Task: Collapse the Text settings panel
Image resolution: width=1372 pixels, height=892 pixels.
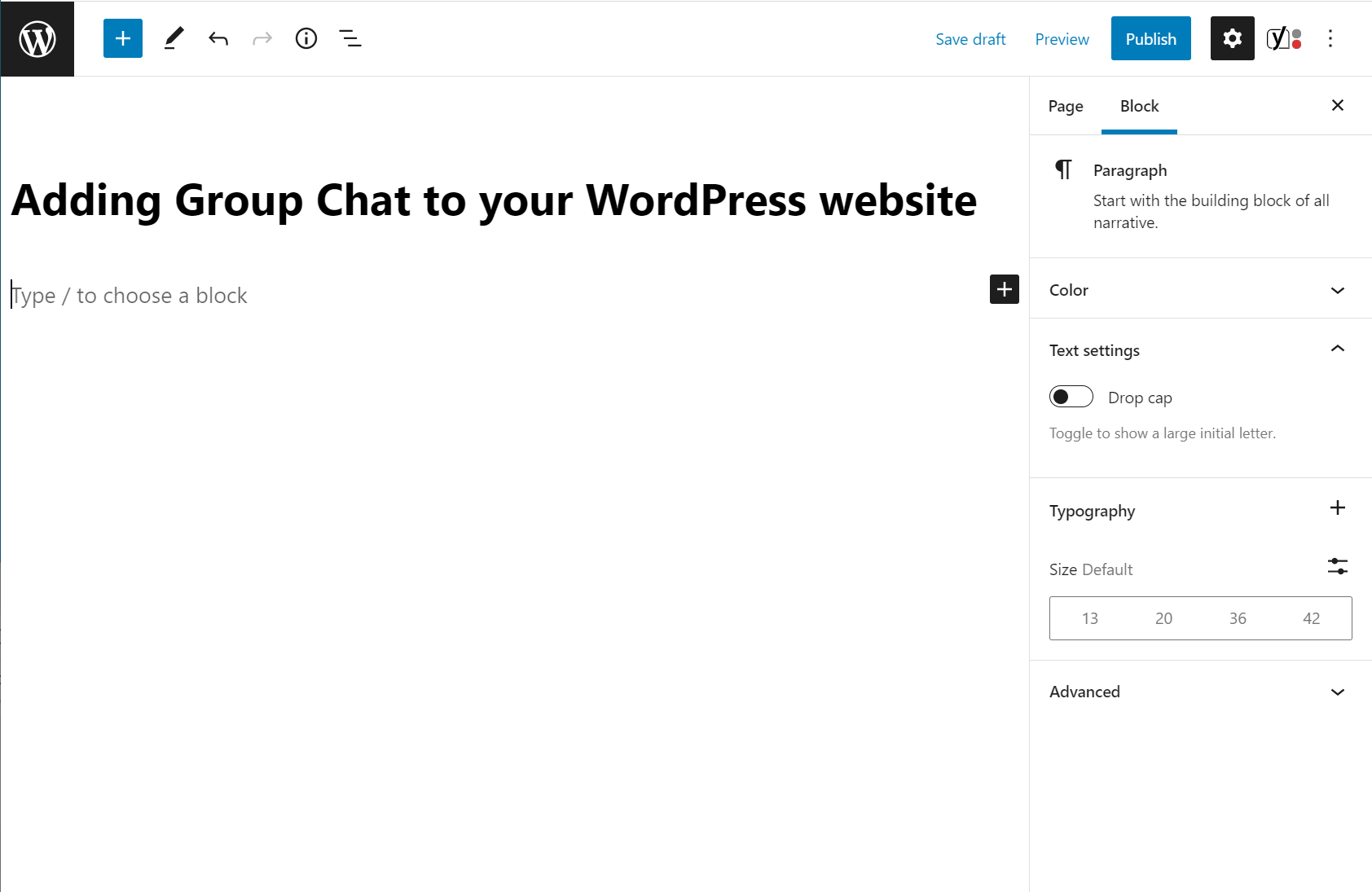Action: pos(1201,350)
